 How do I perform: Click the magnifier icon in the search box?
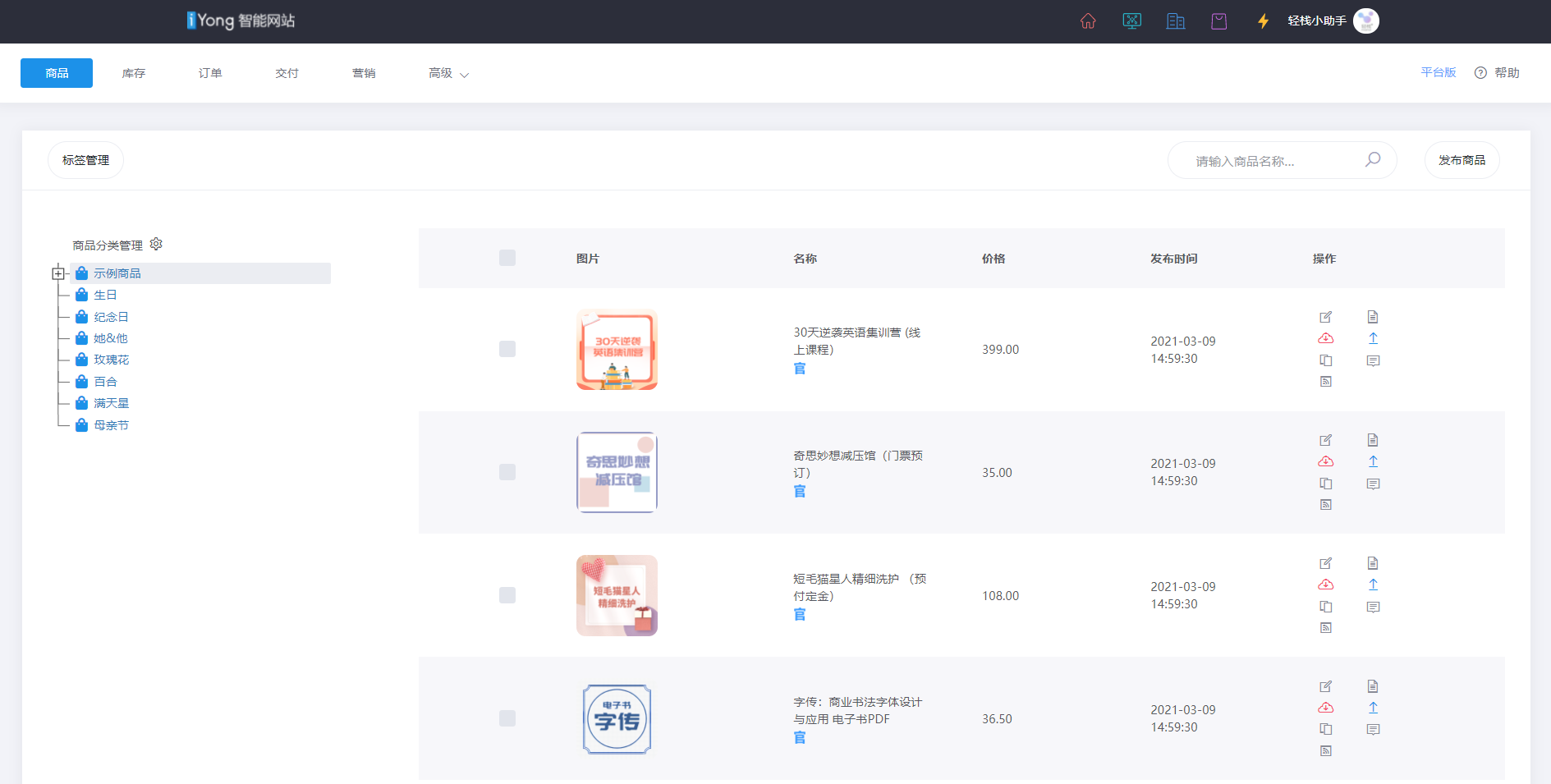tap(1373, 160)
